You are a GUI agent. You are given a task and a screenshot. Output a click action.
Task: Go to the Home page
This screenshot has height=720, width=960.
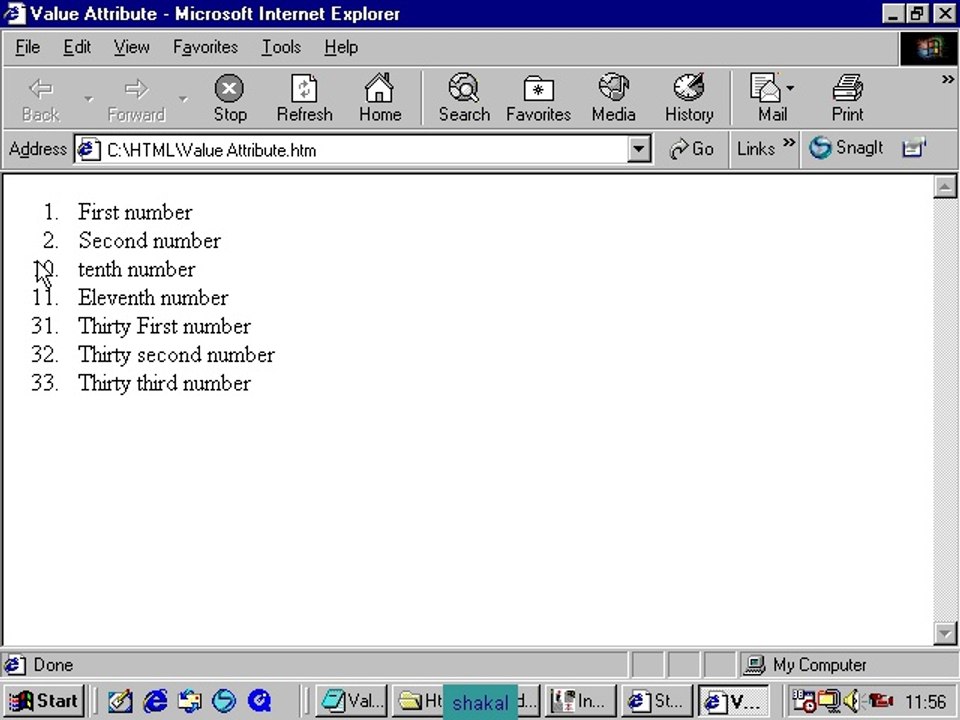[x=380, y=99]
